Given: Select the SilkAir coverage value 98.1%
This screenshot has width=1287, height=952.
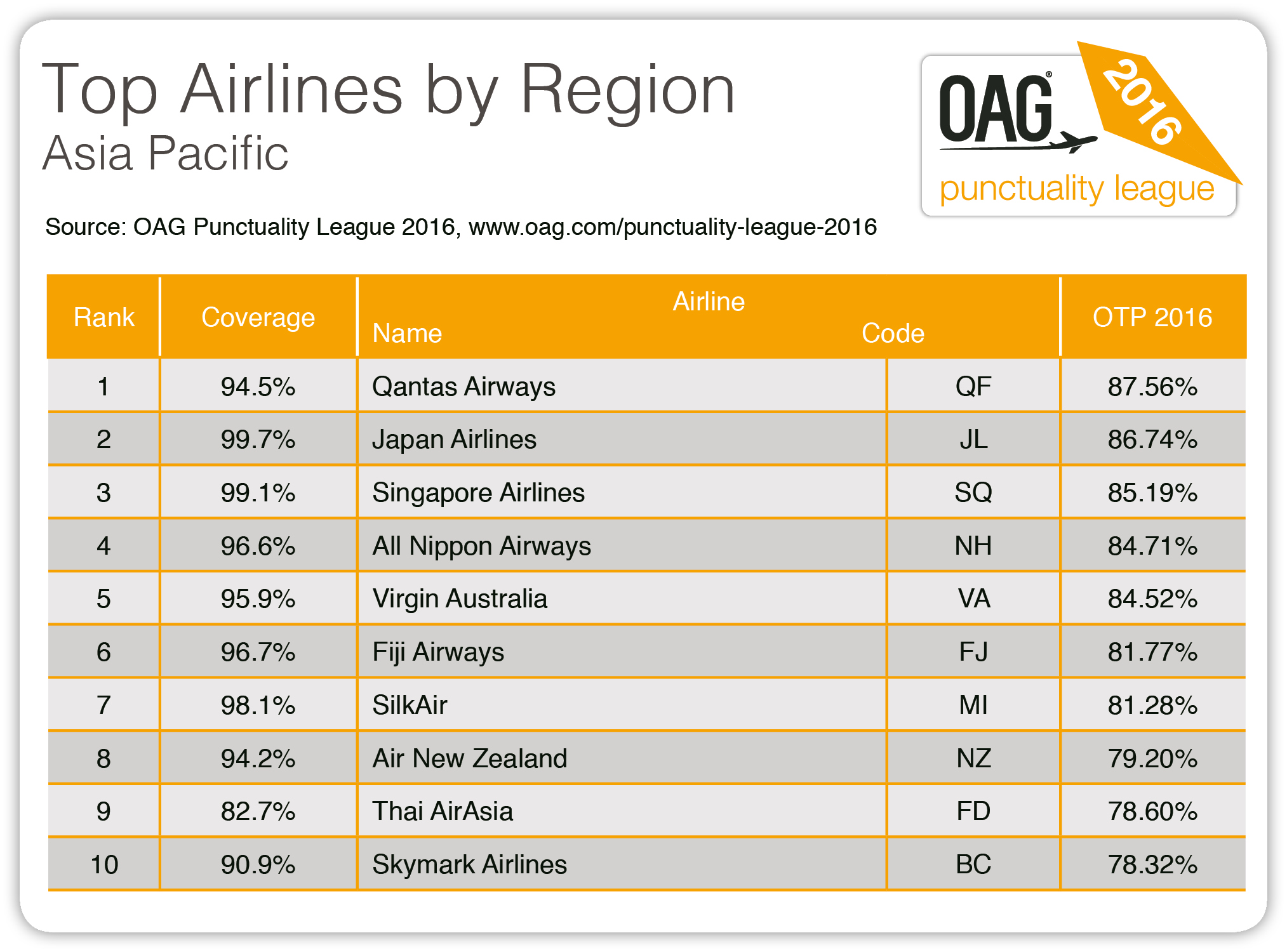Looking at the screenshot, I should [258, 705].
